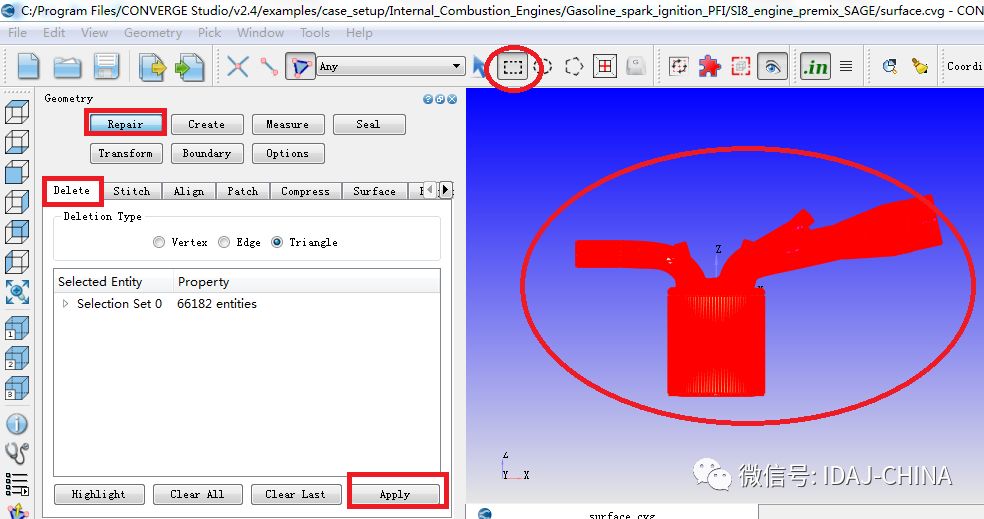Open the Geometry menu
Screen dimensions: 984x519
(152, 33)
